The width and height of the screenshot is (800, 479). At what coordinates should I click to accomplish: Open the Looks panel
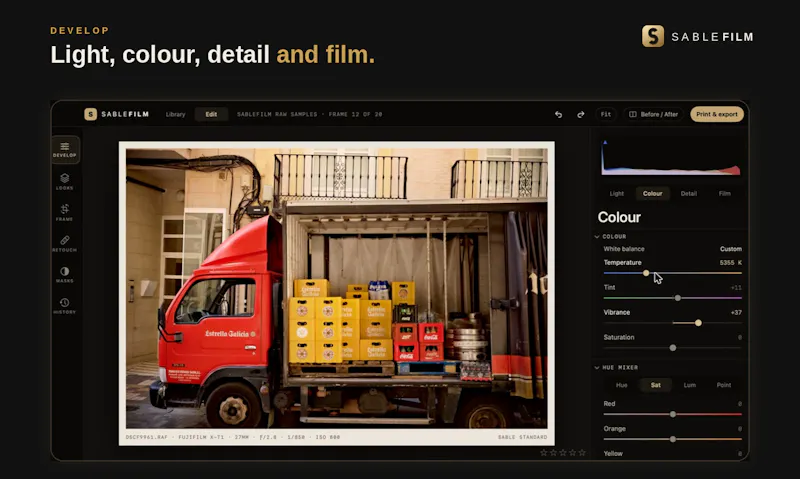(65, 181)
